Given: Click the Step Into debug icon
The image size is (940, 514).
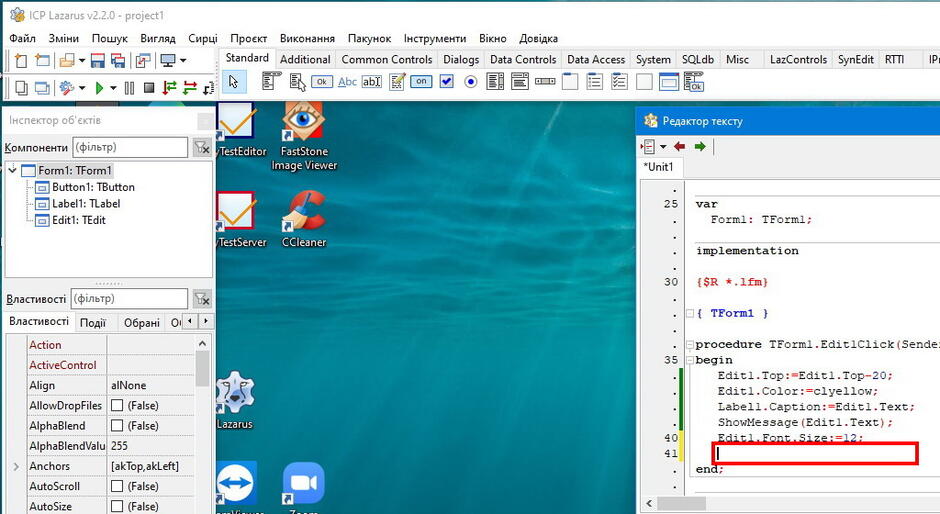Looking at the screenshot, I should tap(170, 88).
